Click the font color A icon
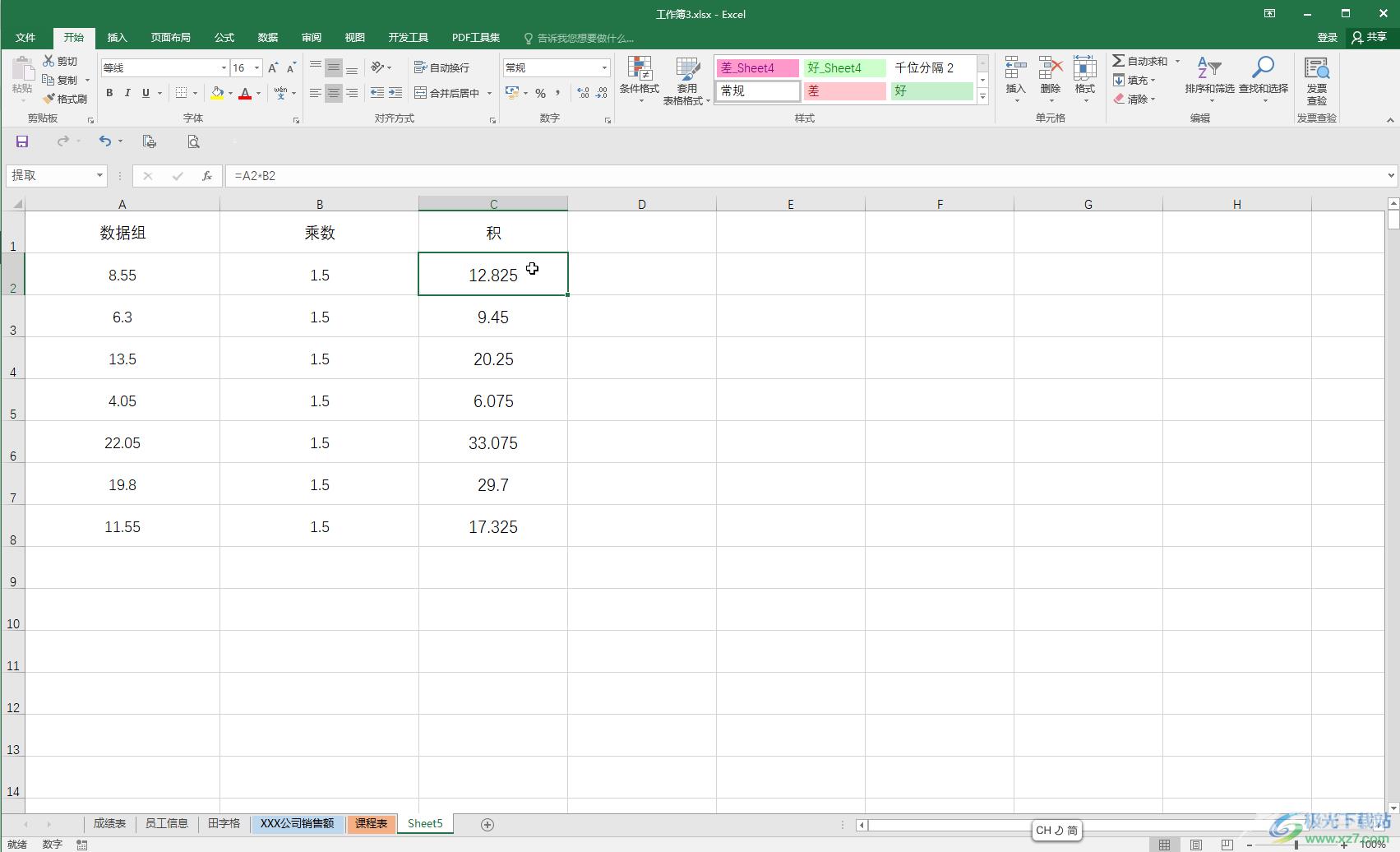The height and width of the screenshot is (852, 1400). click(245, 94)
